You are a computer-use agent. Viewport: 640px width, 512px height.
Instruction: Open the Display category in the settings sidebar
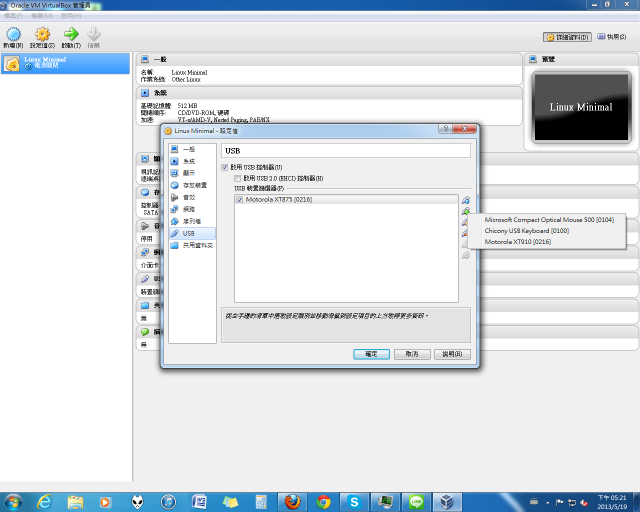tap(192, 173)
